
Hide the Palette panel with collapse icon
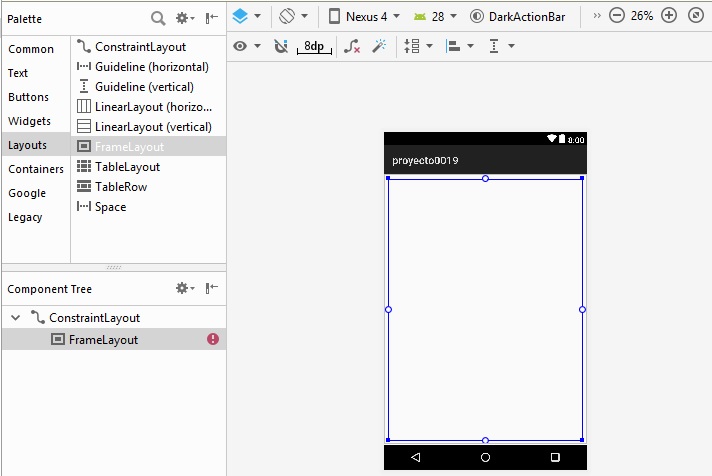212,18
